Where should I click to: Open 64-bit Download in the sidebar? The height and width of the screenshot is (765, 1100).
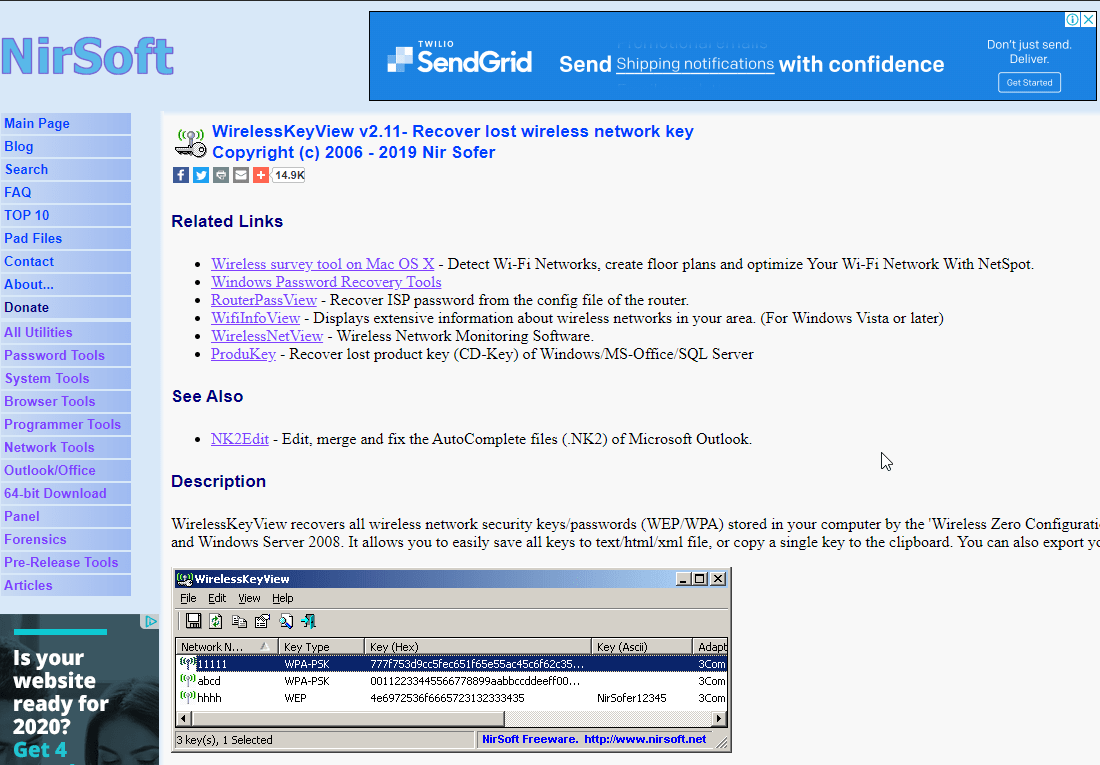point(66,493)
